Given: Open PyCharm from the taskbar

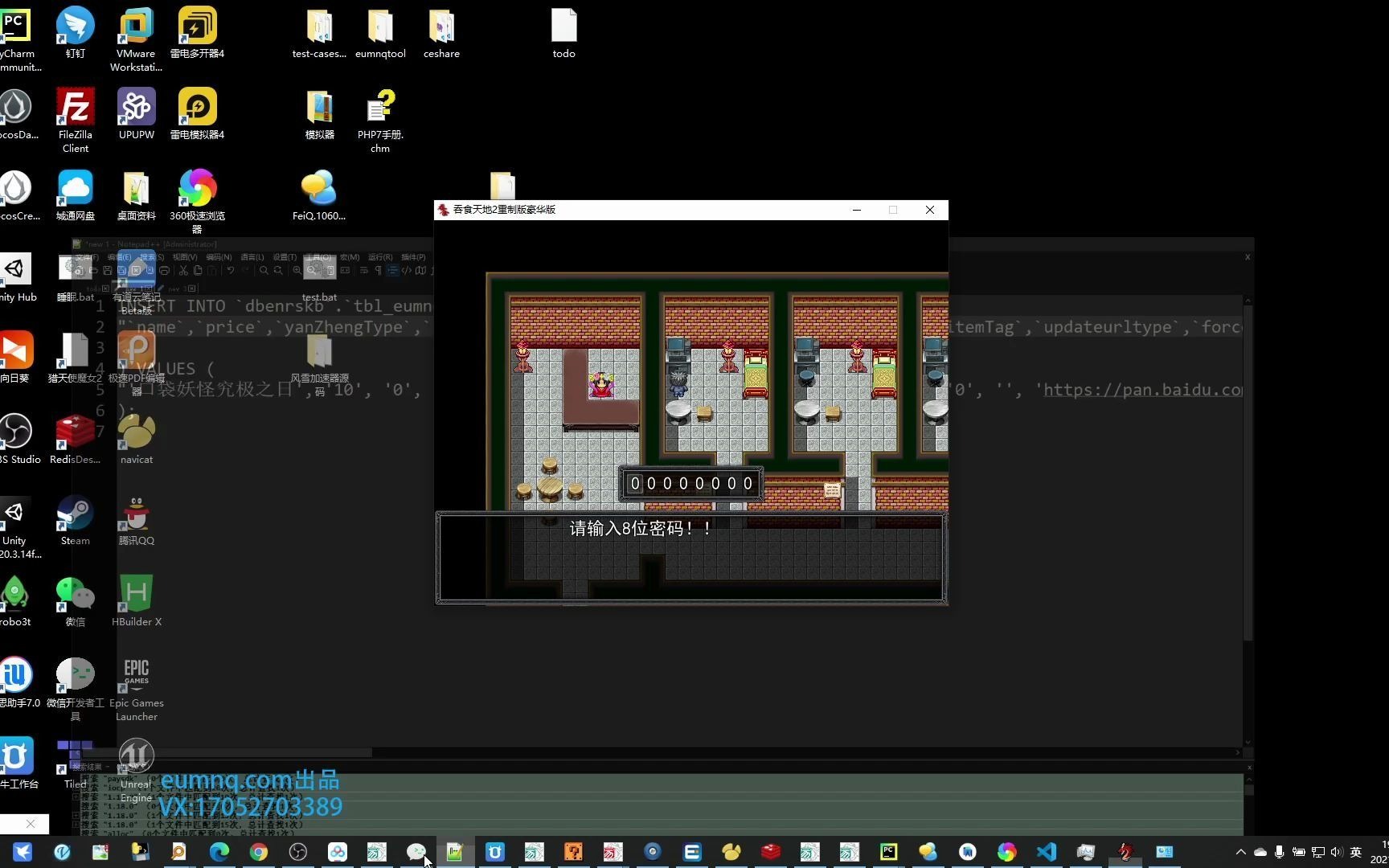Looking at the screenshot, I should (x=888, y=852).
